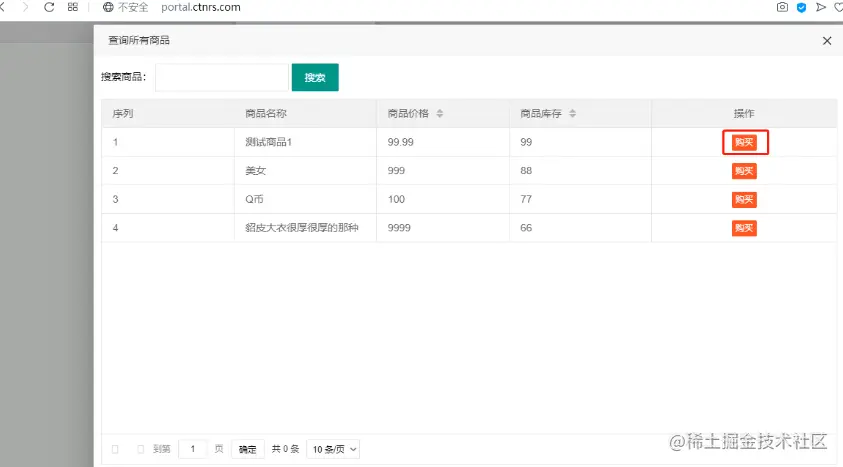This screenshot has width=843, height=467.
Task: Click the browser forward arrow
Action: [25, 8]
